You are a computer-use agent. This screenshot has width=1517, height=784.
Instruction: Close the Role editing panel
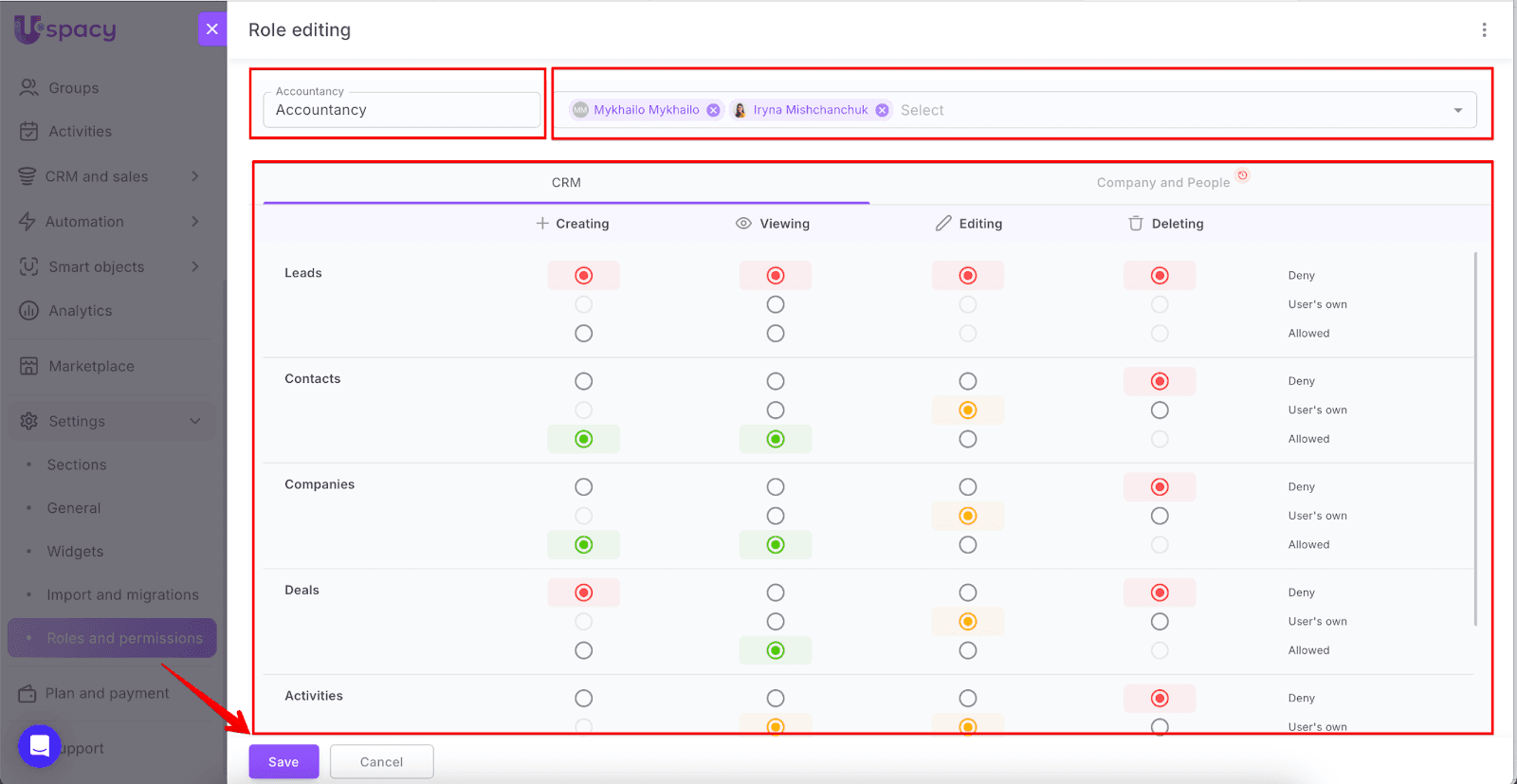212,29
